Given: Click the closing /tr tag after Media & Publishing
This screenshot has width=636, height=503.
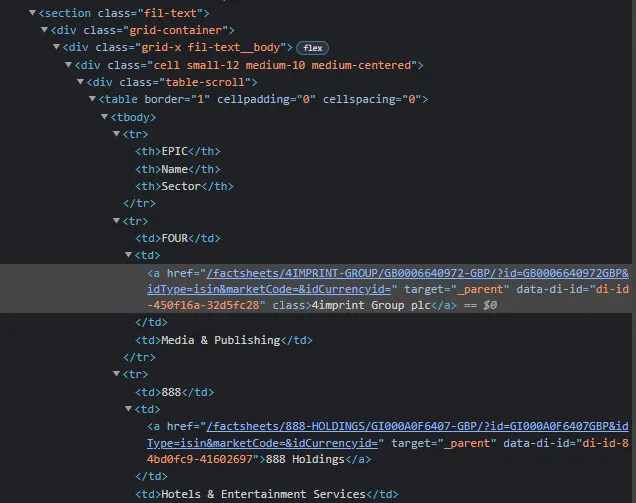Looking at the screenshot, I should (x=139, y=357).
